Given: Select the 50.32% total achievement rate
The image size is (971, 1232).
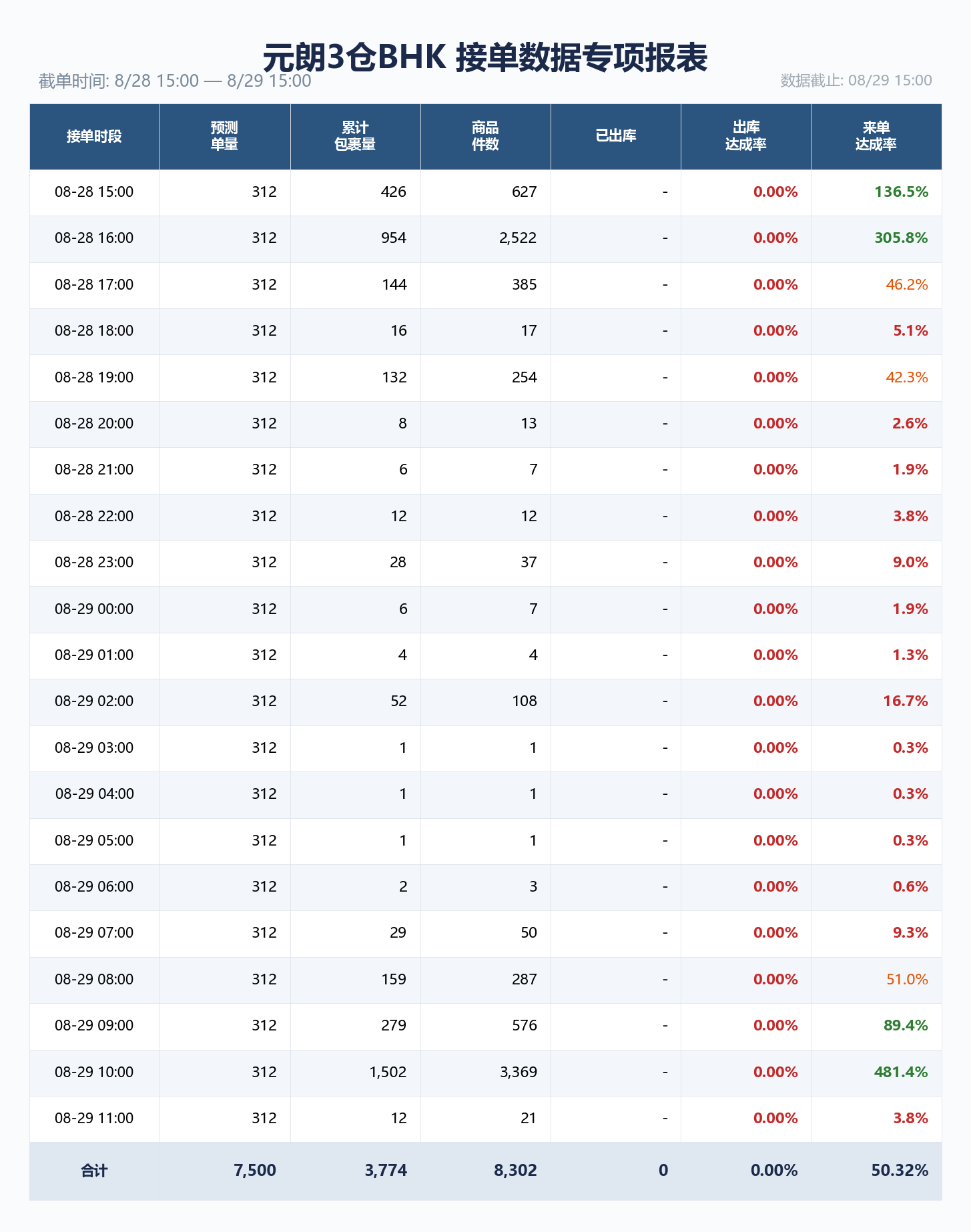Looking at the screenshot, I should [x=900, y=1171].
